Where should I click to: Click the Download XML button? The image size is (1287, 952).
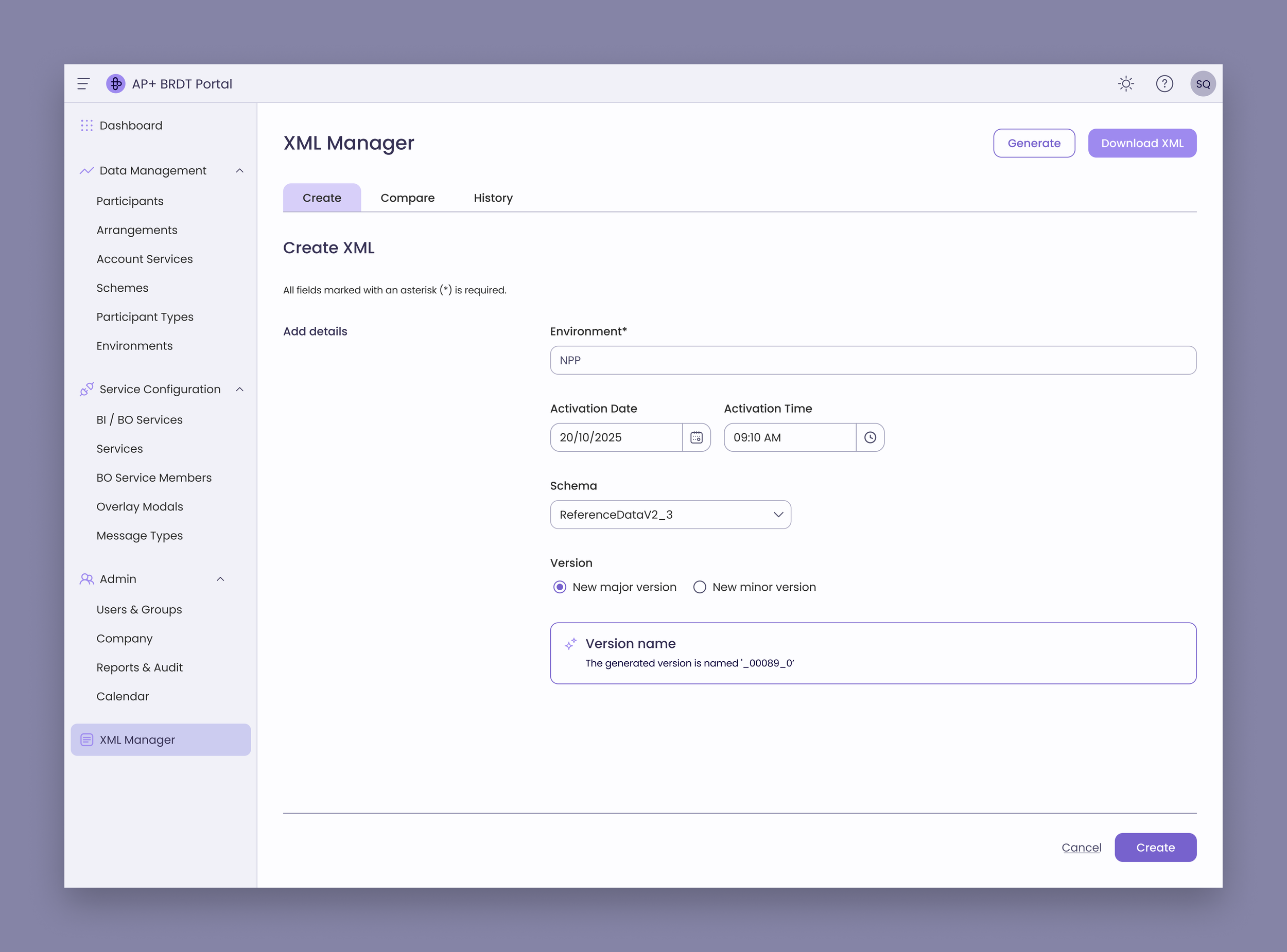click(1142, 143)
